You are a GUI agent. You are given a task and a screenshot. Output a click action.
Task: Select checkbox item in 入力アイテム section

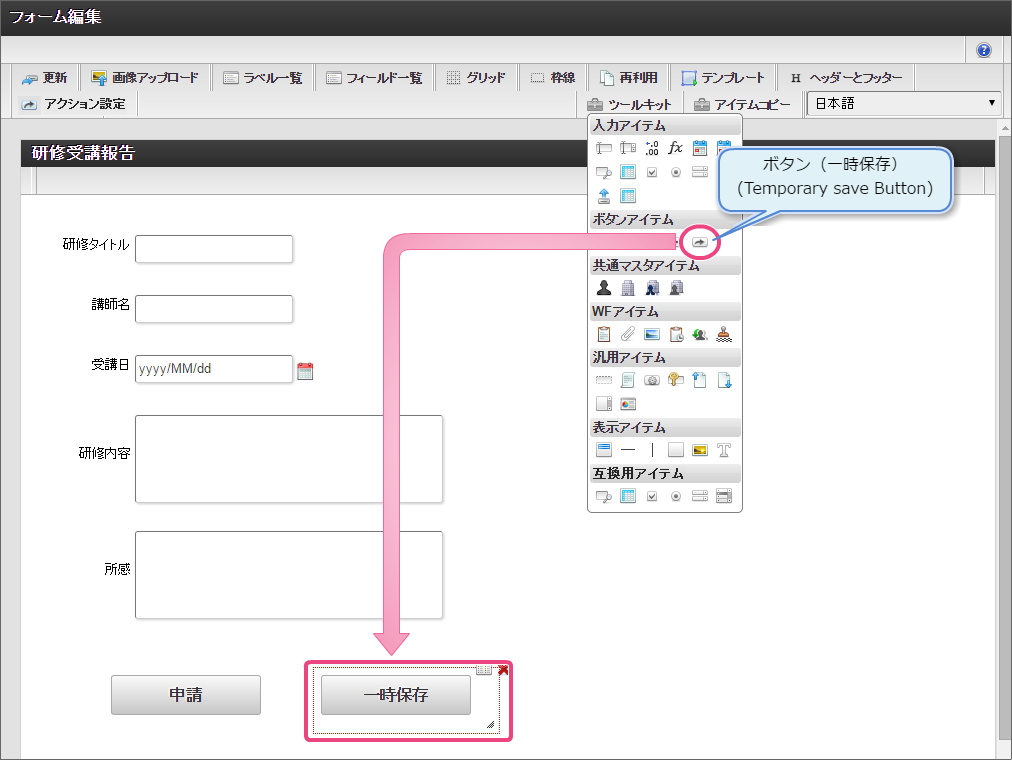[x=651, y=172]
